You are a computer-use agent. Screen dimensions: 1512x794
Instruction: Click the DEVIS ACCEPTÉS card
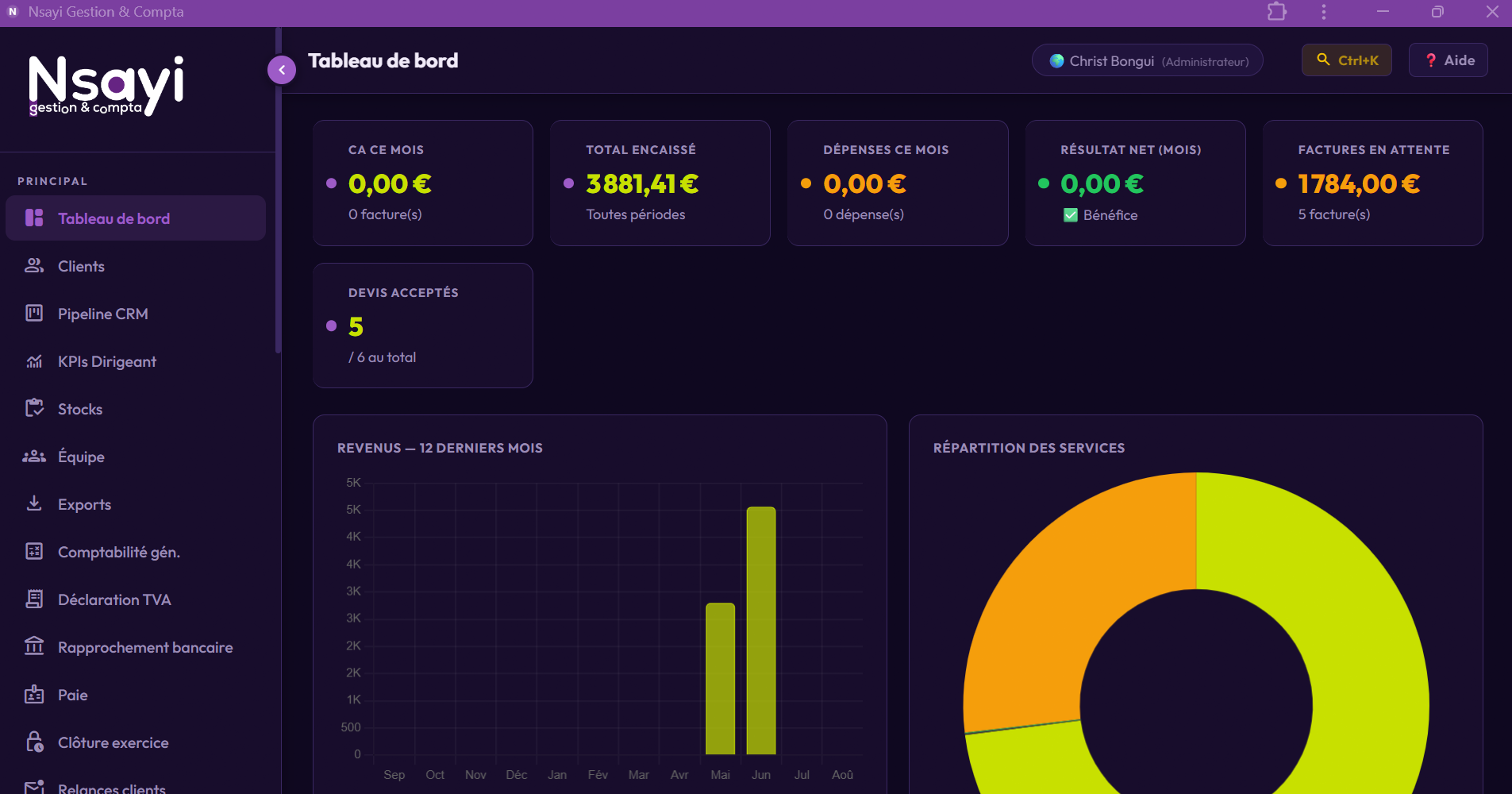423,326
